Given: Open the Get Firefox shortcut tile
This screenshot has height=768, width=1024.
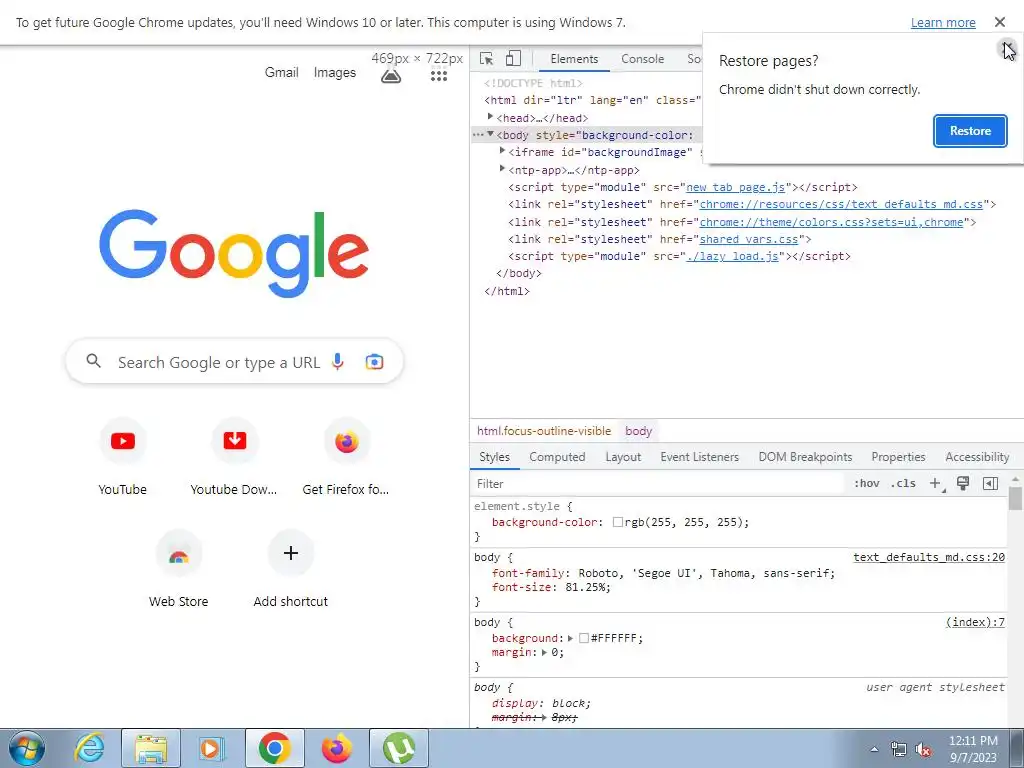Looking at the screenshot, I should coord(346,456).
